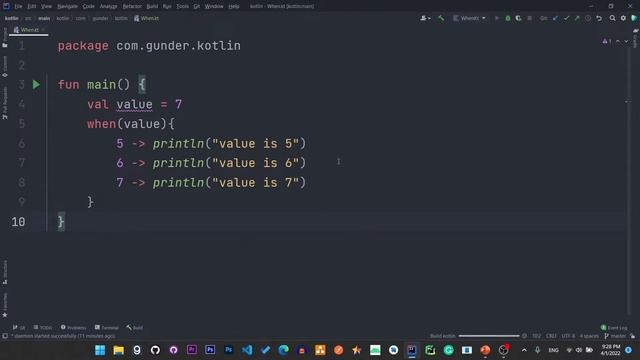The width and height of the screenshot is (640, 360).
Task: Click the Build progress bar in status bar
Action: [x=489, y=336]
